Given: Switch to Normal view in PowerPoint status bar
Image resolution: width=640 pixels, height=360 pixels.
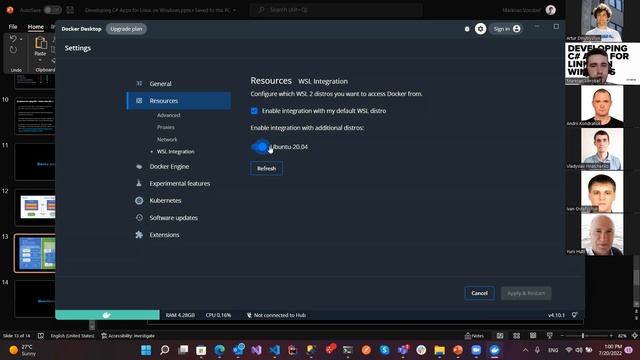Looking at the screenshot, I should tap(500, 336).
